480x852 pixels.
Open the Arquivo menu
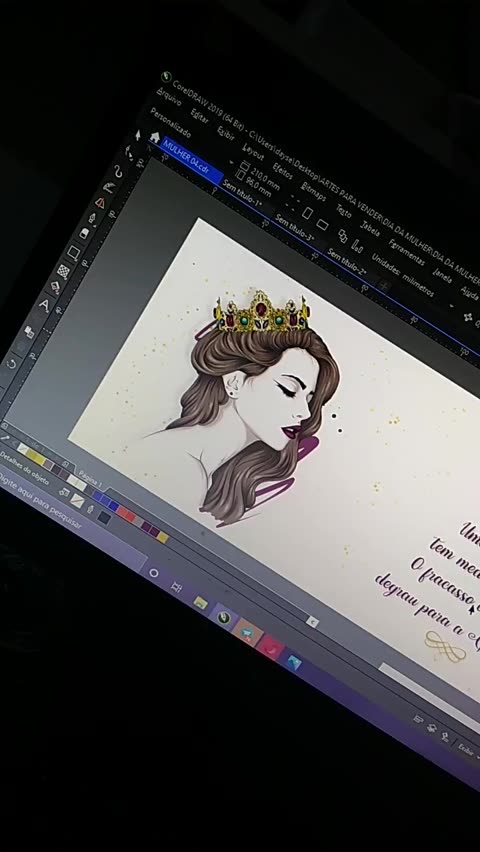coord(169,98)
